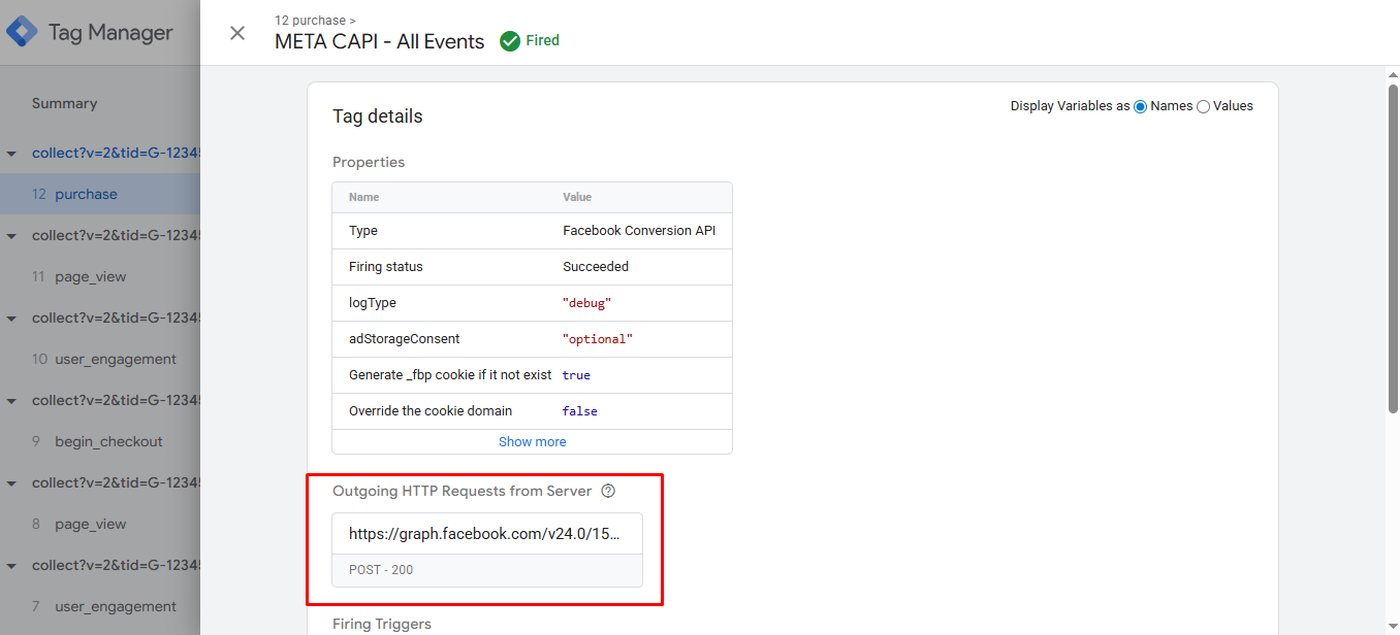Click the Facebook Conversion API type value
1400x635 pixels.
pos(639,230)
